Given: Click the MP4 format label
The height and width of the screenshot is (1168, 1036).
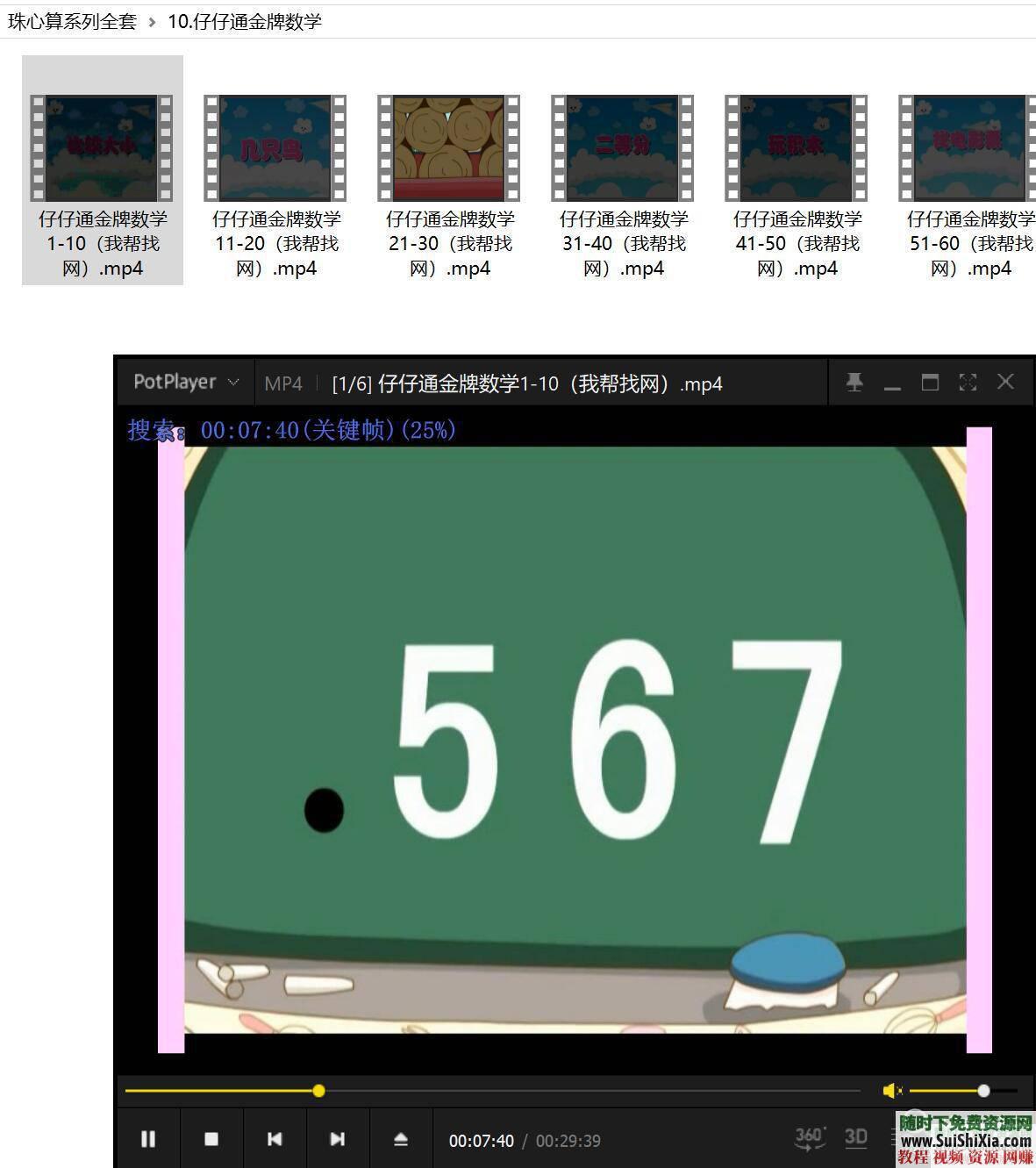Looking at the screenshot, I should 283,383.
